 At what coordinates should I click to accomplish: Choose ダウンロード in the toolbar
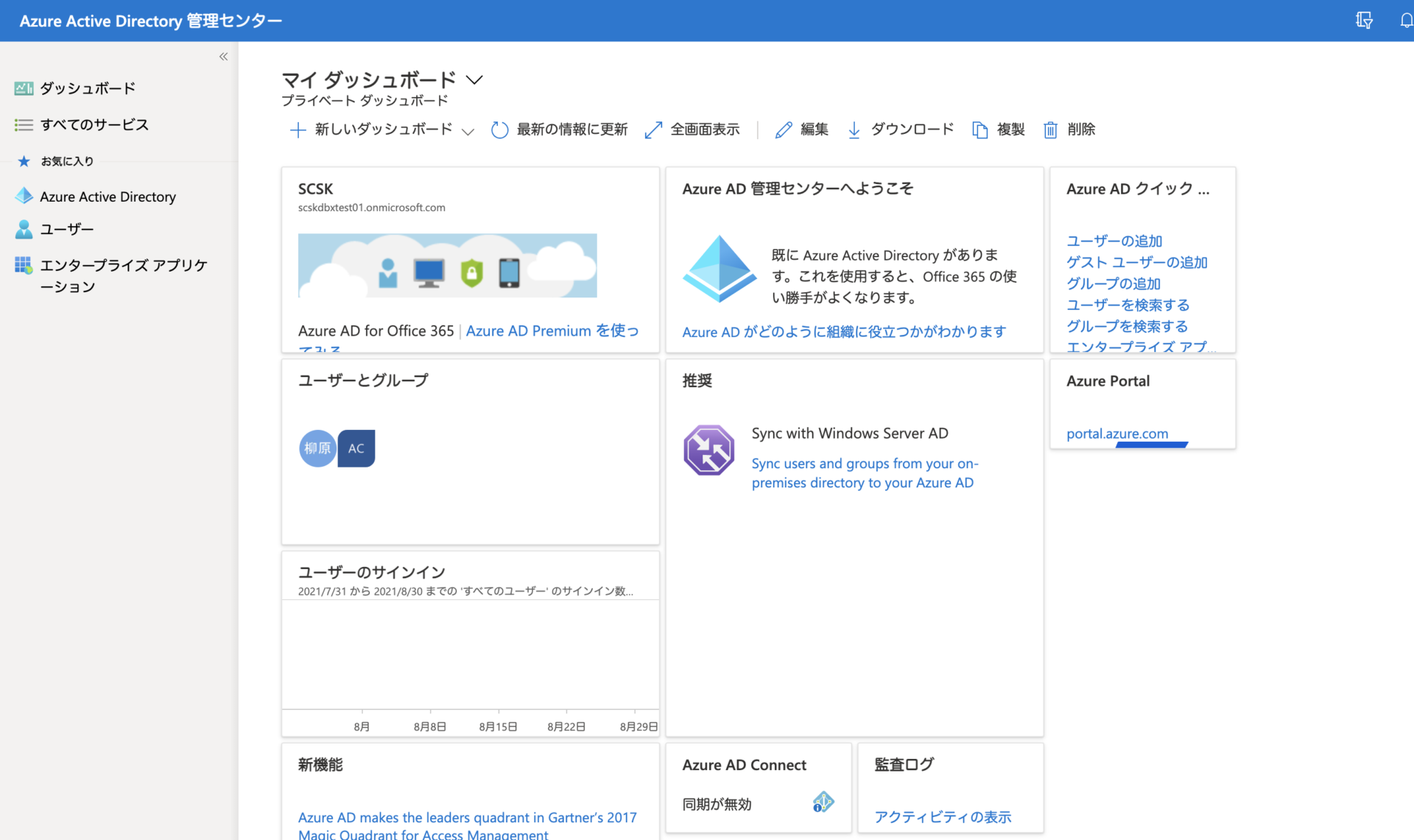coord(912,130)
